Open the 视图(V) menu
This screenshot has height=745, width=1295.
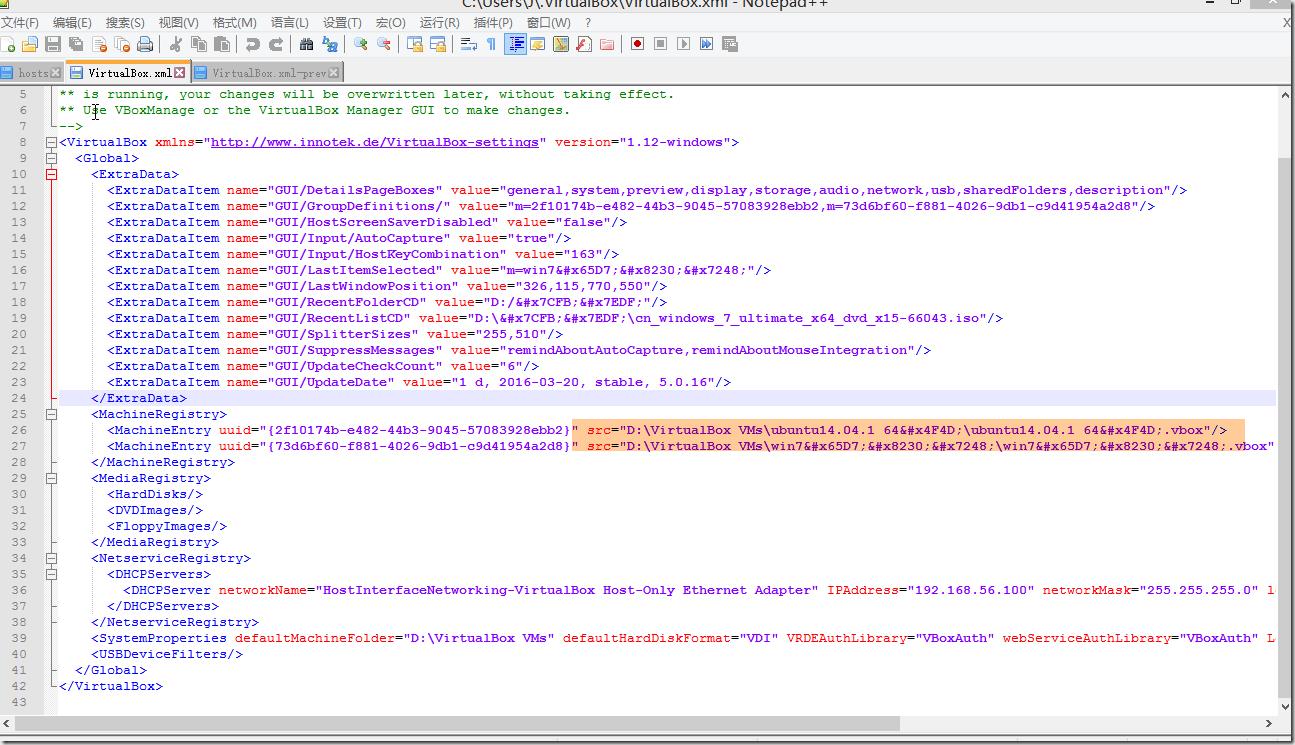179,22
